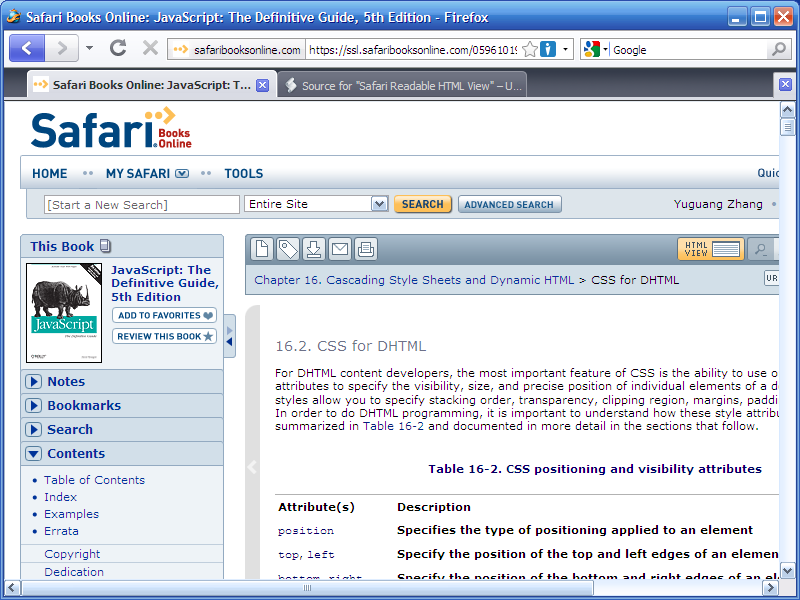Open the Errata link
Viewport: 800px width, 600px height.
click(61, 531)
